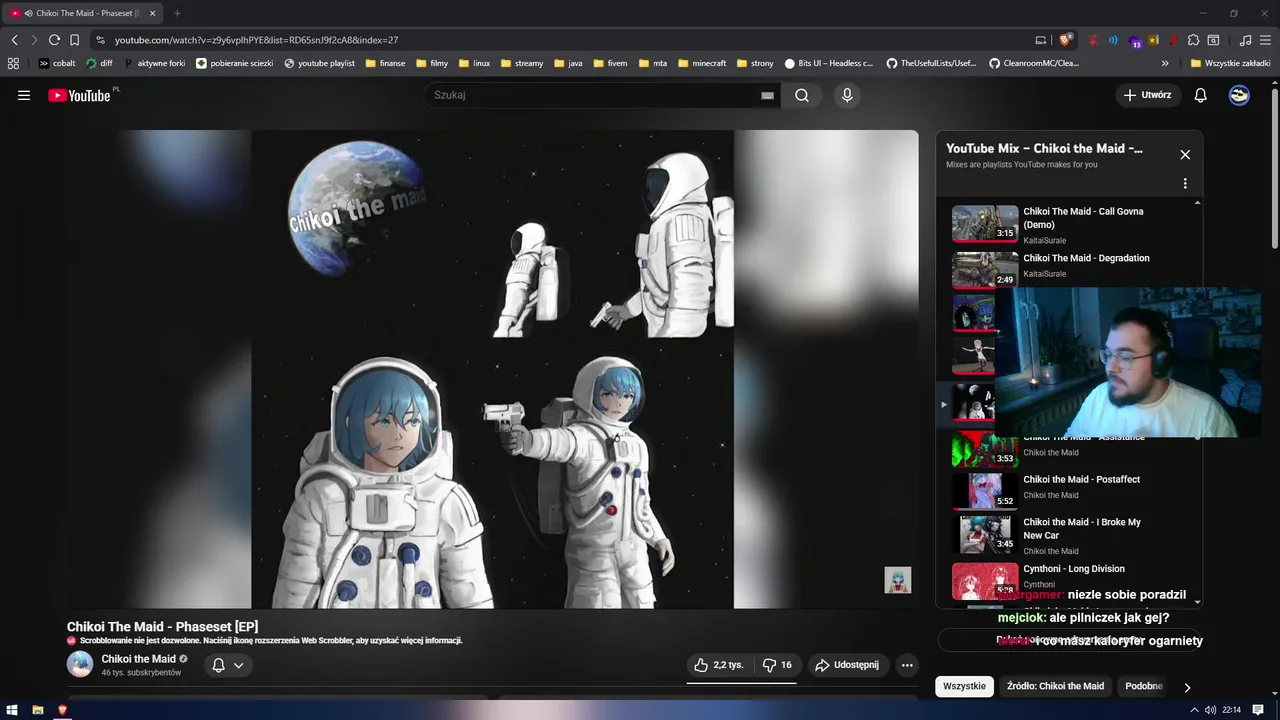Open the mix playlist three-dot options

1185,184
